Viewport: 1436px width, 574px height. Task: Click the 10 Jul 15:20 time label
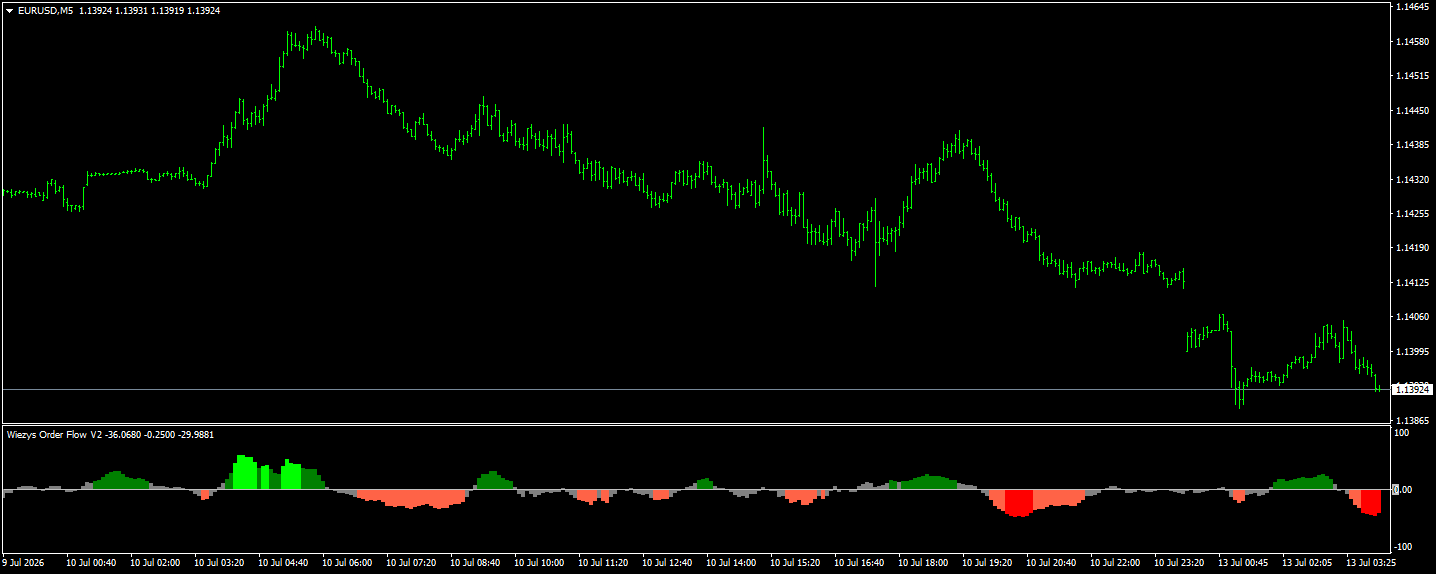pos(795,563)
